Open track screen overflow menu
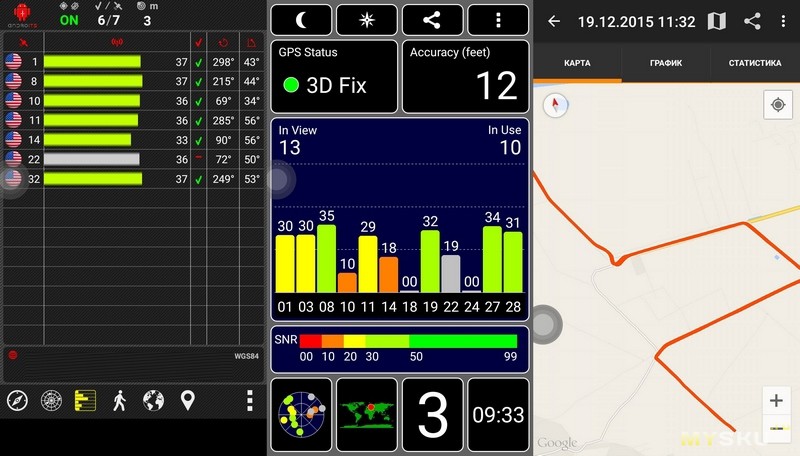 pyautogui.click(x=781, y=21)
